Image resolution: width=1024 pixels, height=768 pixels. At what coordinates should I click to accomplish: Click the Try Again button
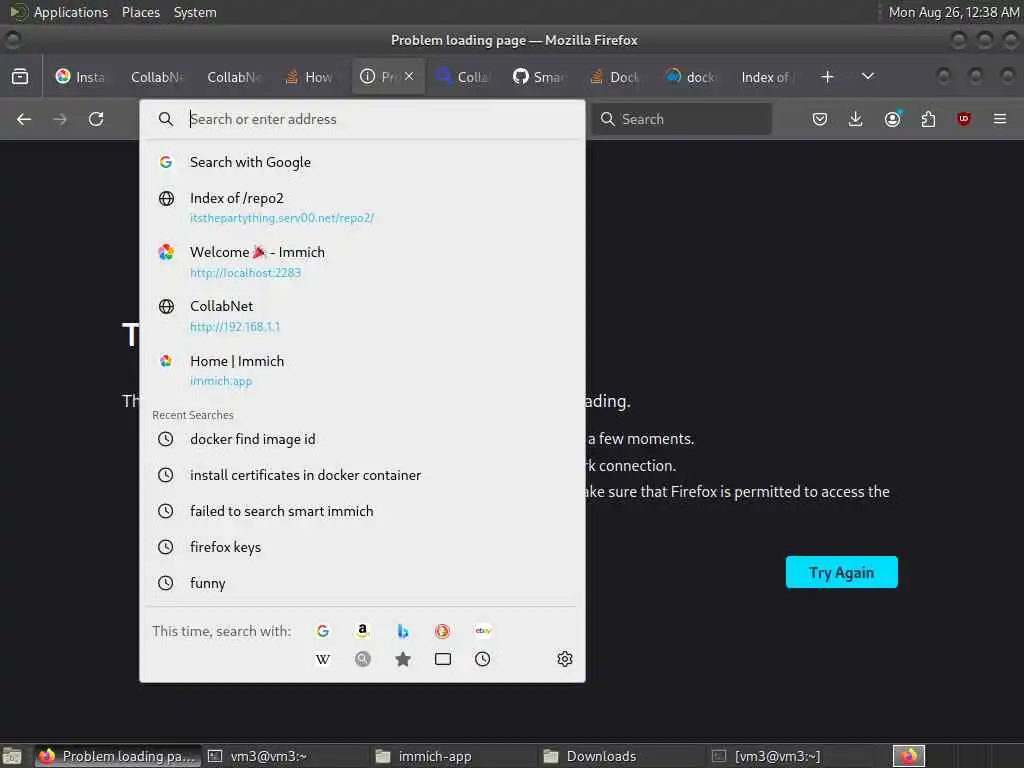[841, 572]
